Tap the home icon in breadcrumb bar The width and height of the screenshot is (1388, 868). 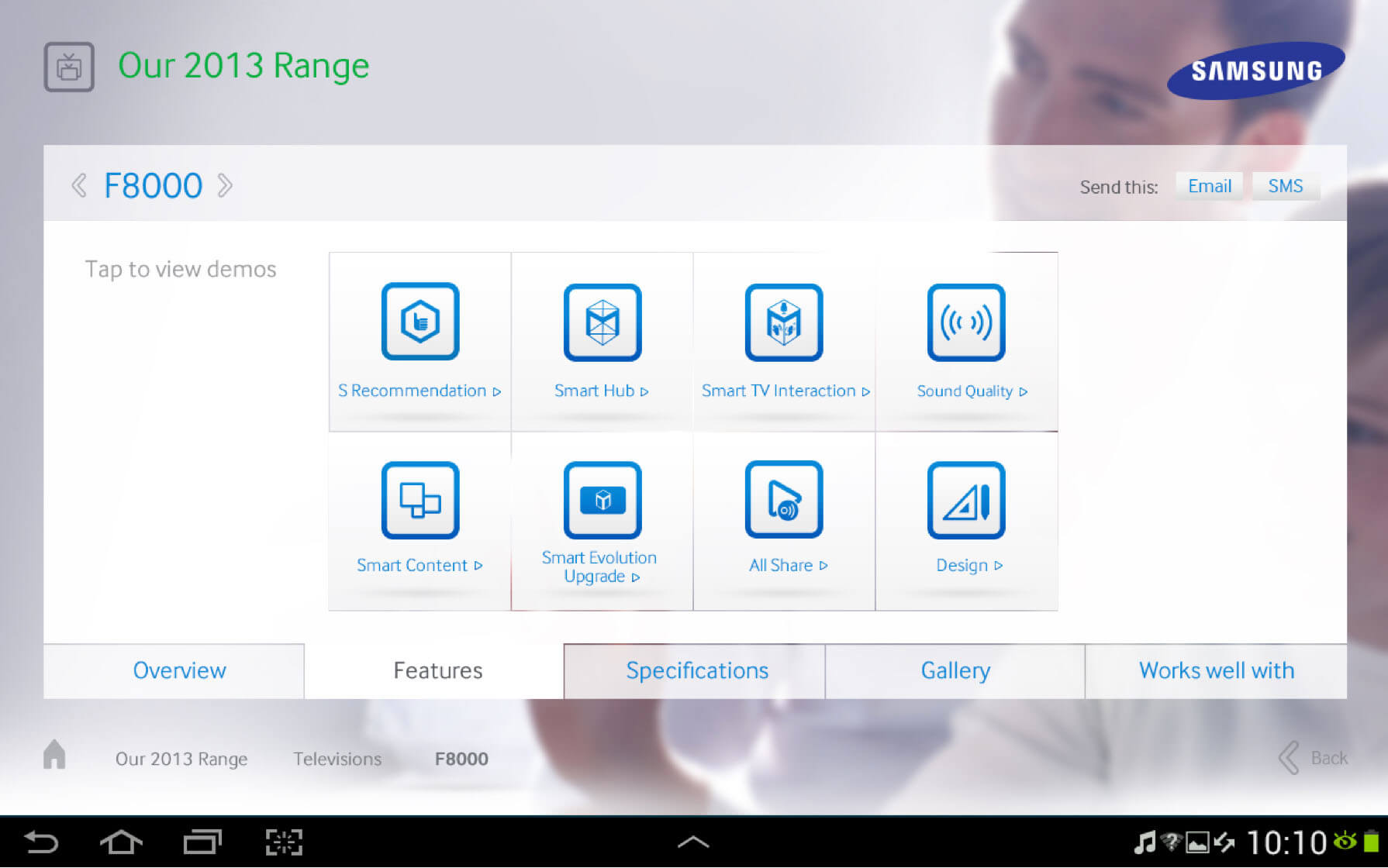(x=54, y=755)
